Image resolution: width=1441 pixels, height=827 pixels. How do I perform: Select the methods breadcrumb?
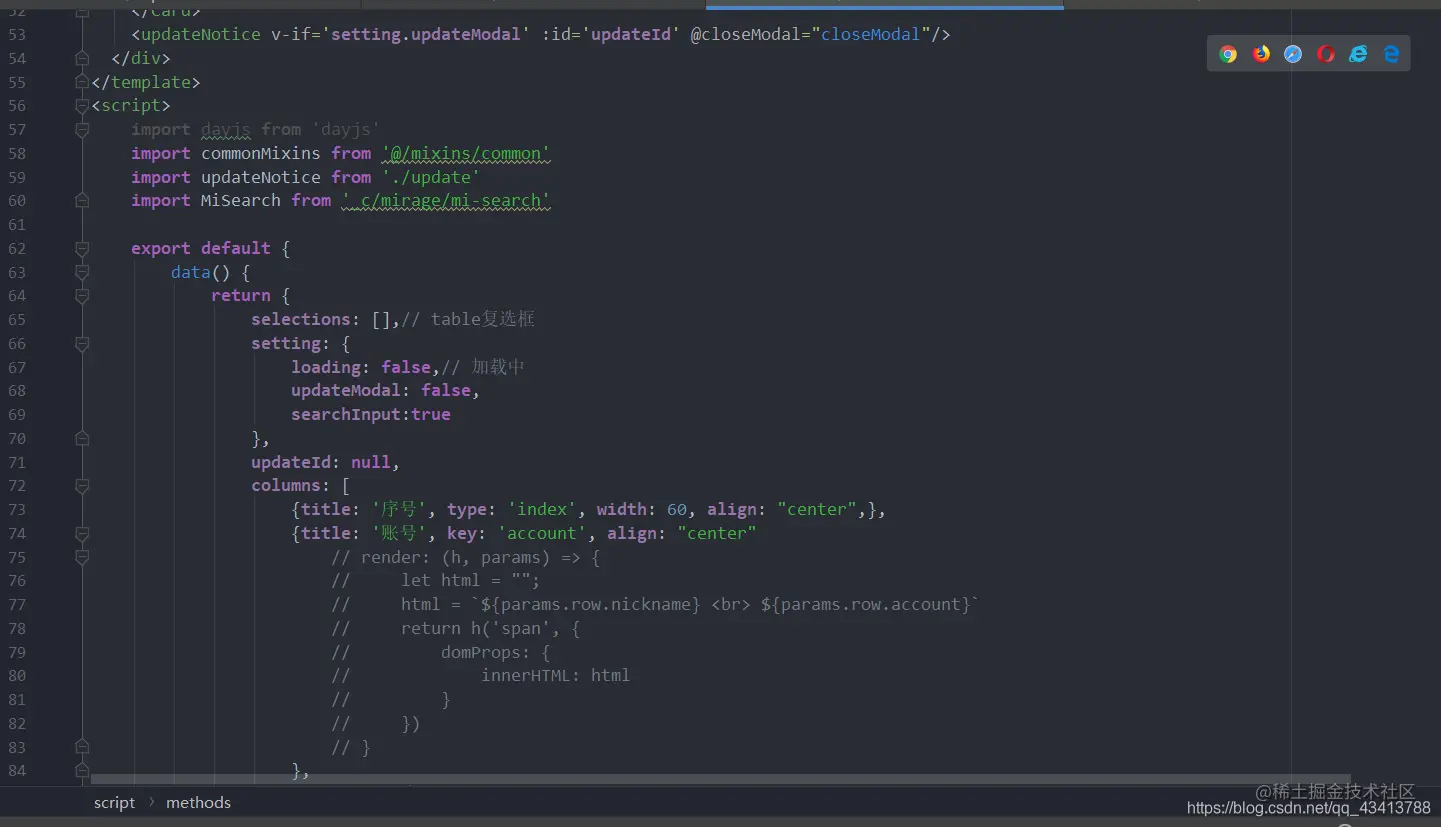(x=198, y=802)
